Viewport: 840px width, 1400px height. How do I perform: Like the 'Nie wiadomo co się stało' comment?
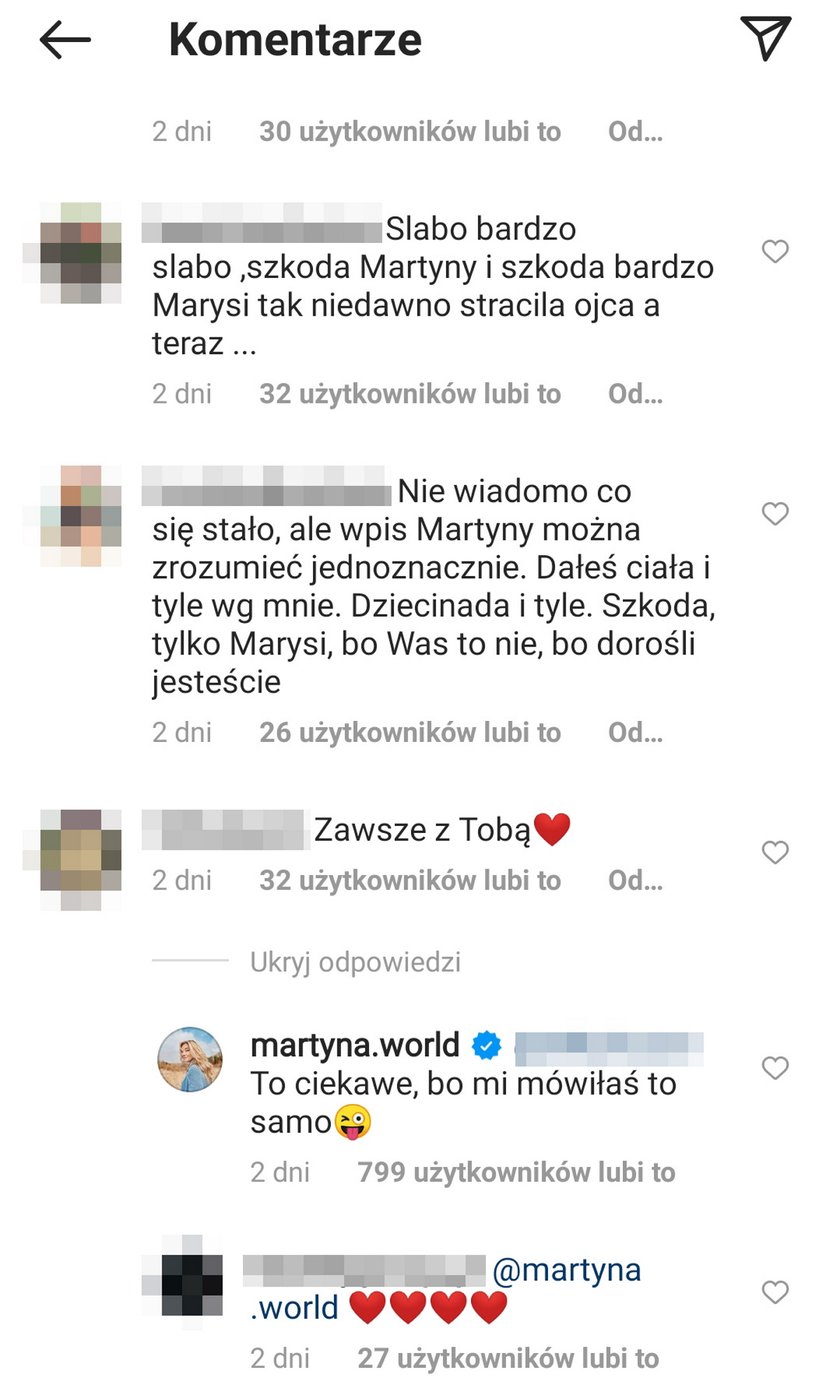click(776, 514)
